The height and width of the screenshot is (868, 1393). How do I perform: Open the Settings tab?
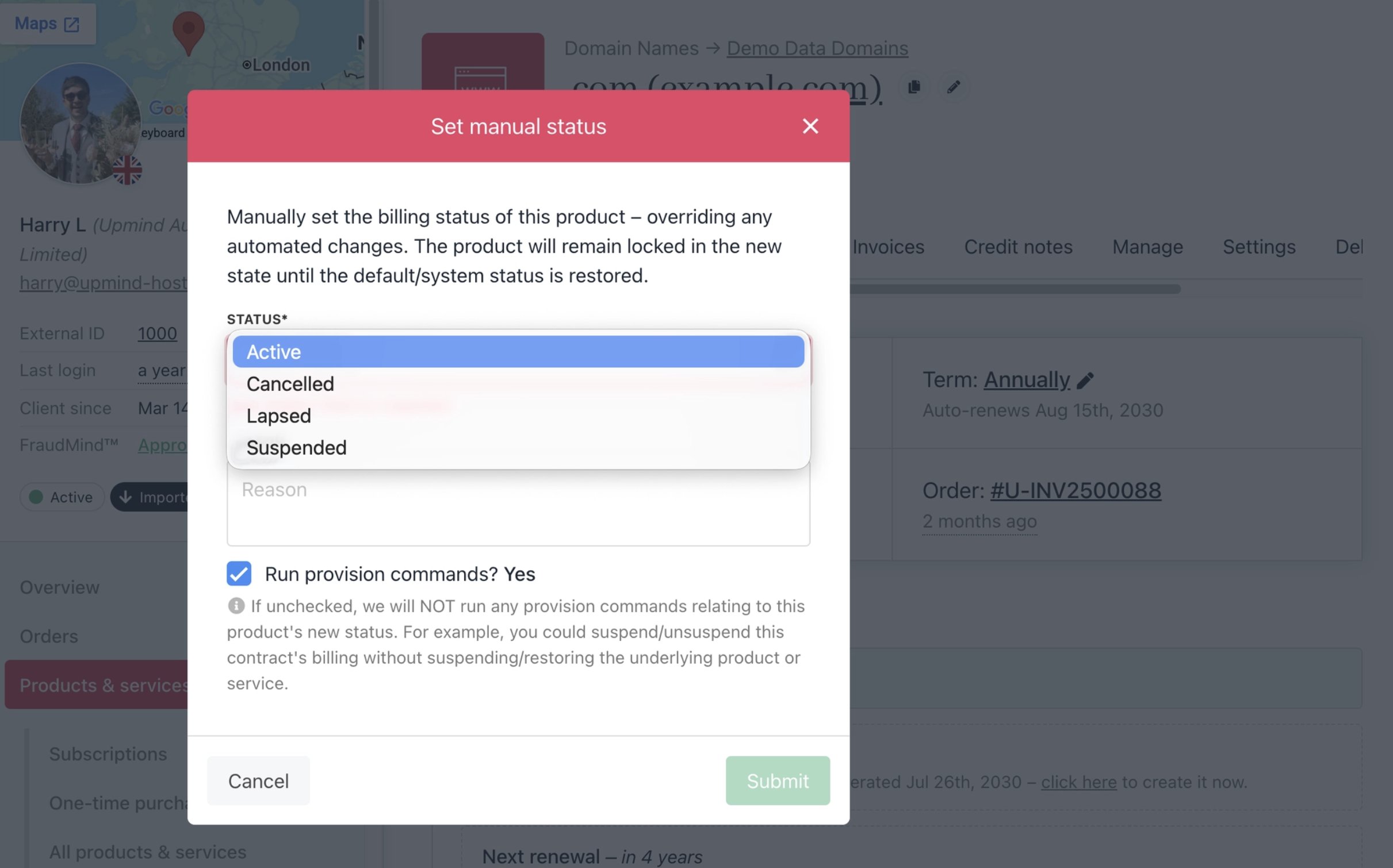point(1259,247)
